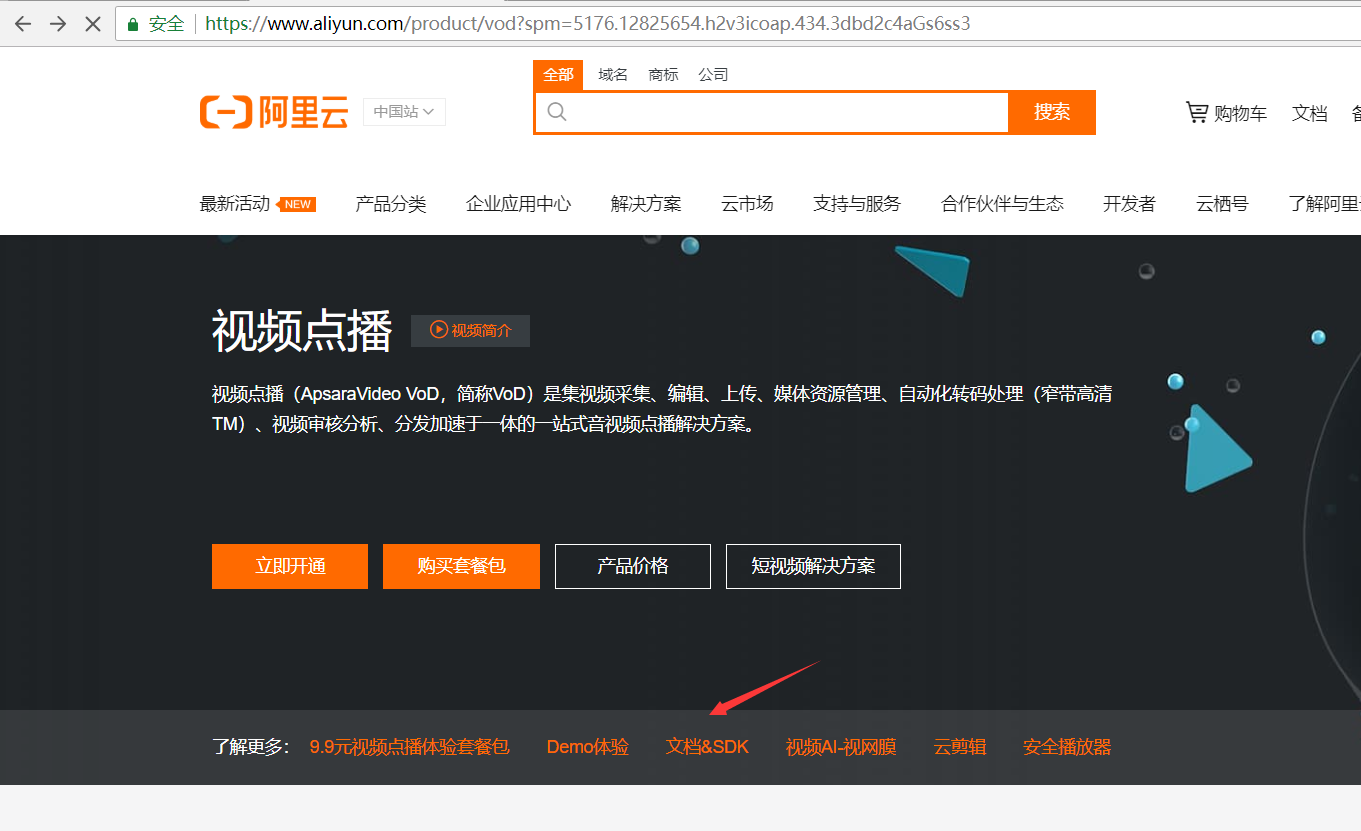Open the shopping cart icon
This screenshot has height=831, width=1361.
[1197, 112]
